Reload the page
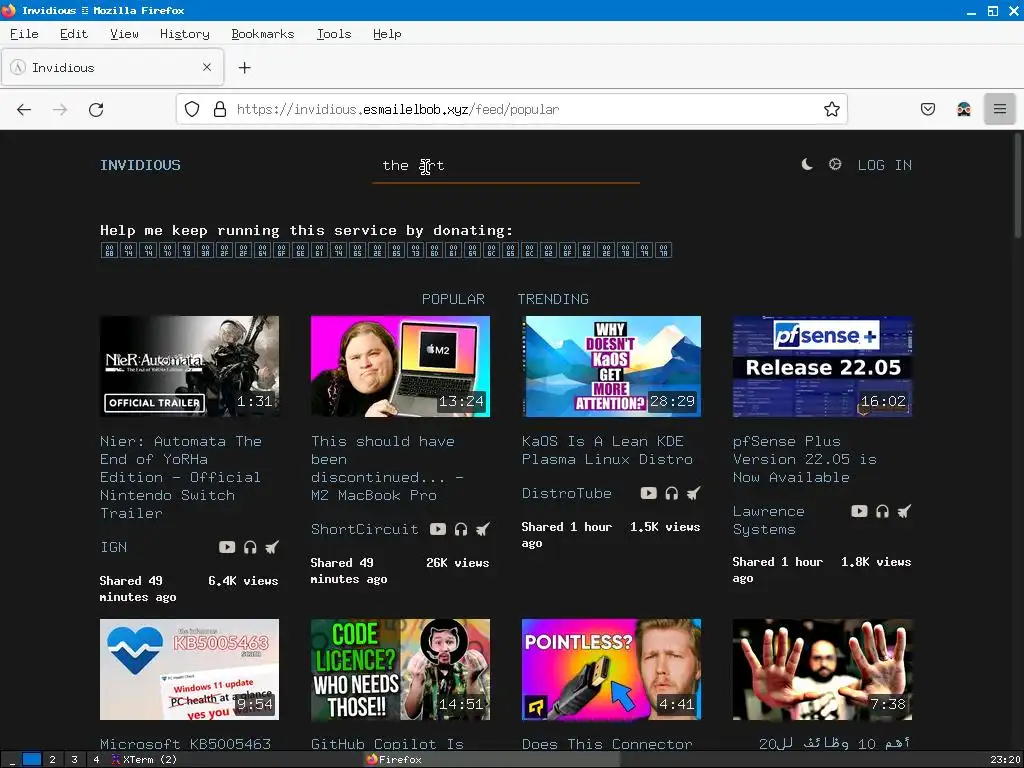This screenshot has height=768, width=1024. point(96,109)
